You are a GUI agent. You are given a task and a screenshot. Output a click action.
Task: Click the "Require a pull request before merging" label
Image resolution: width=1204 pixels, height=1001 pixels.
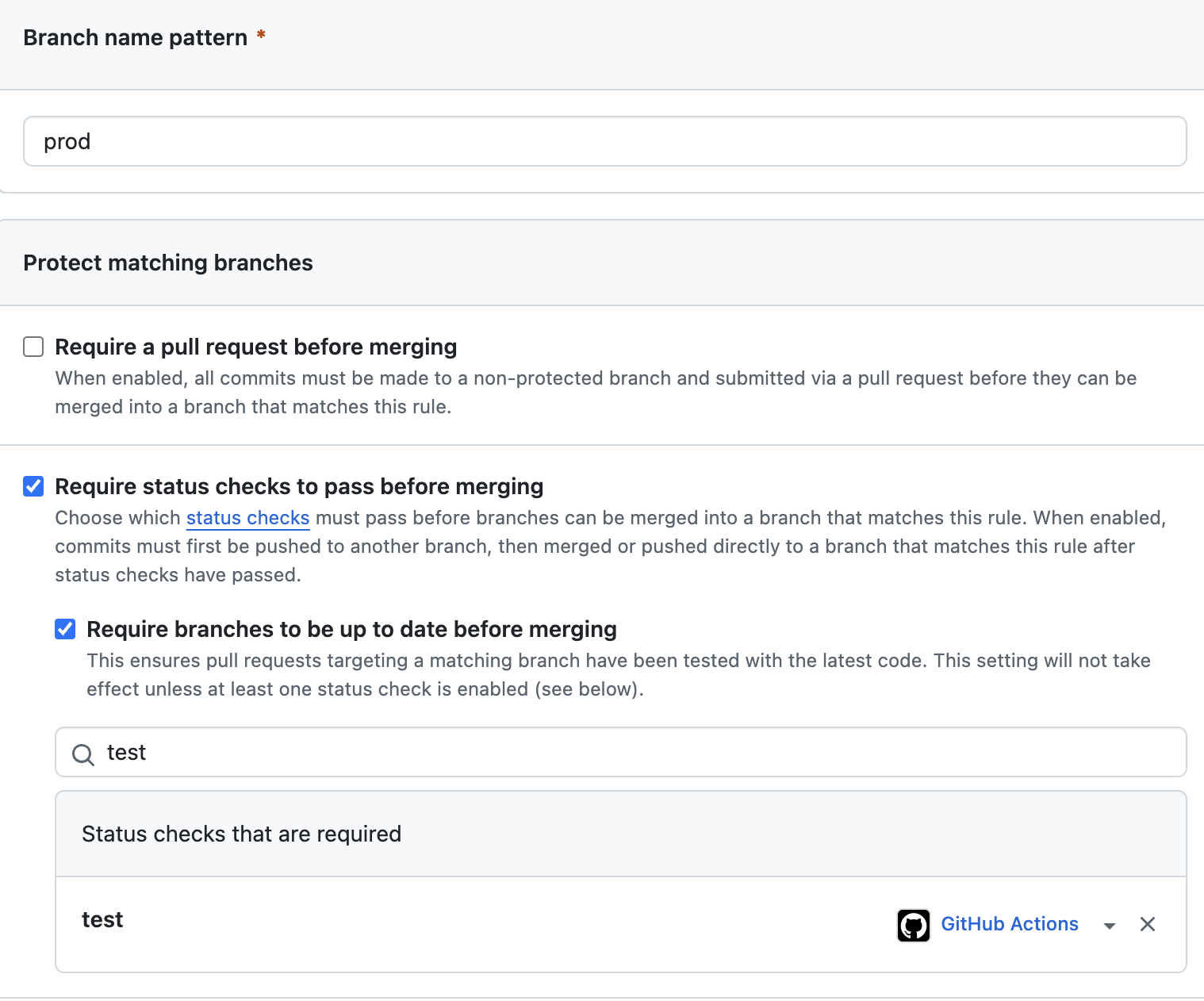point(255,347)
